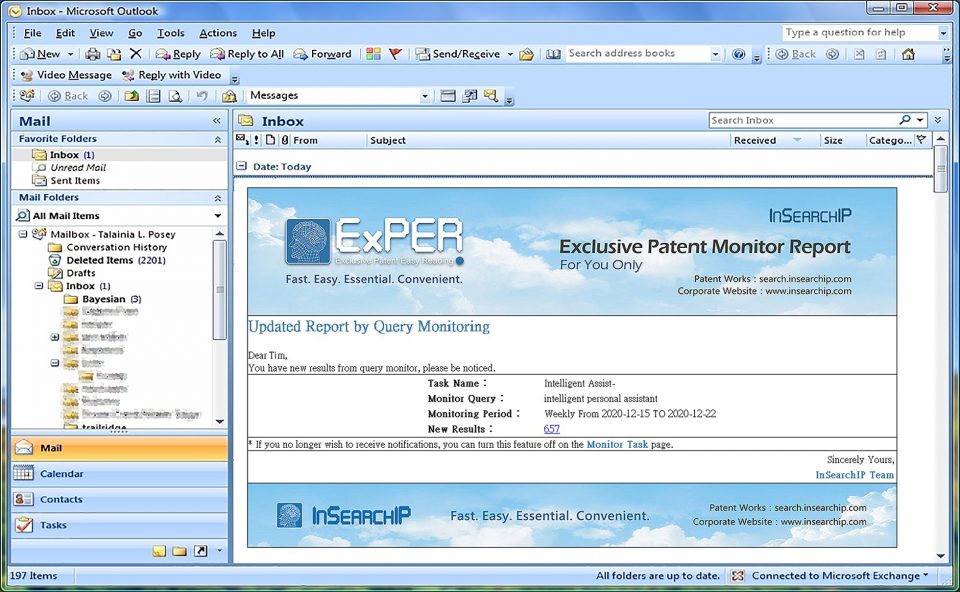Go to the Home page with the house icon
The image size is (960, 592).
coord(909,54)
